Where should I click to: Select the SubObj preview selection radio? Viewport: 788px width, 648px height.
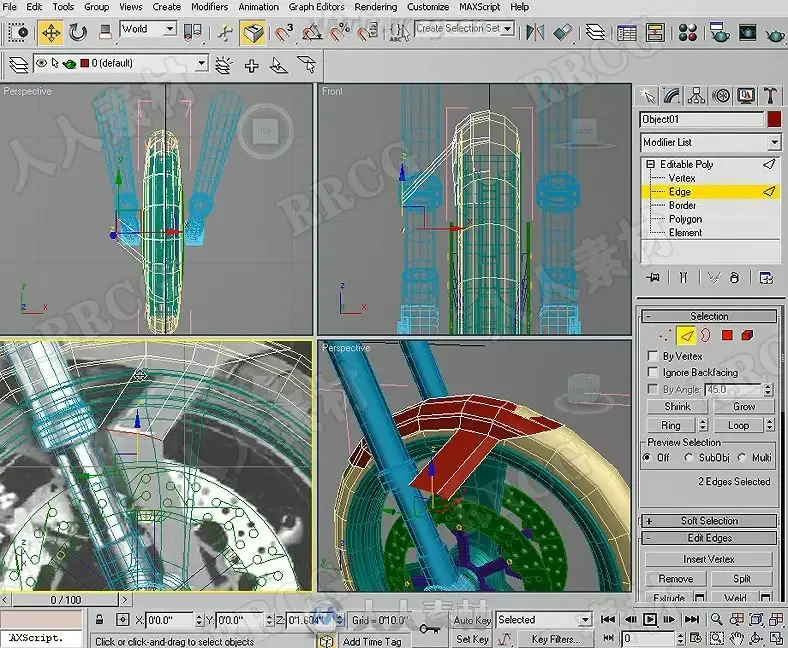coord(690,457)
